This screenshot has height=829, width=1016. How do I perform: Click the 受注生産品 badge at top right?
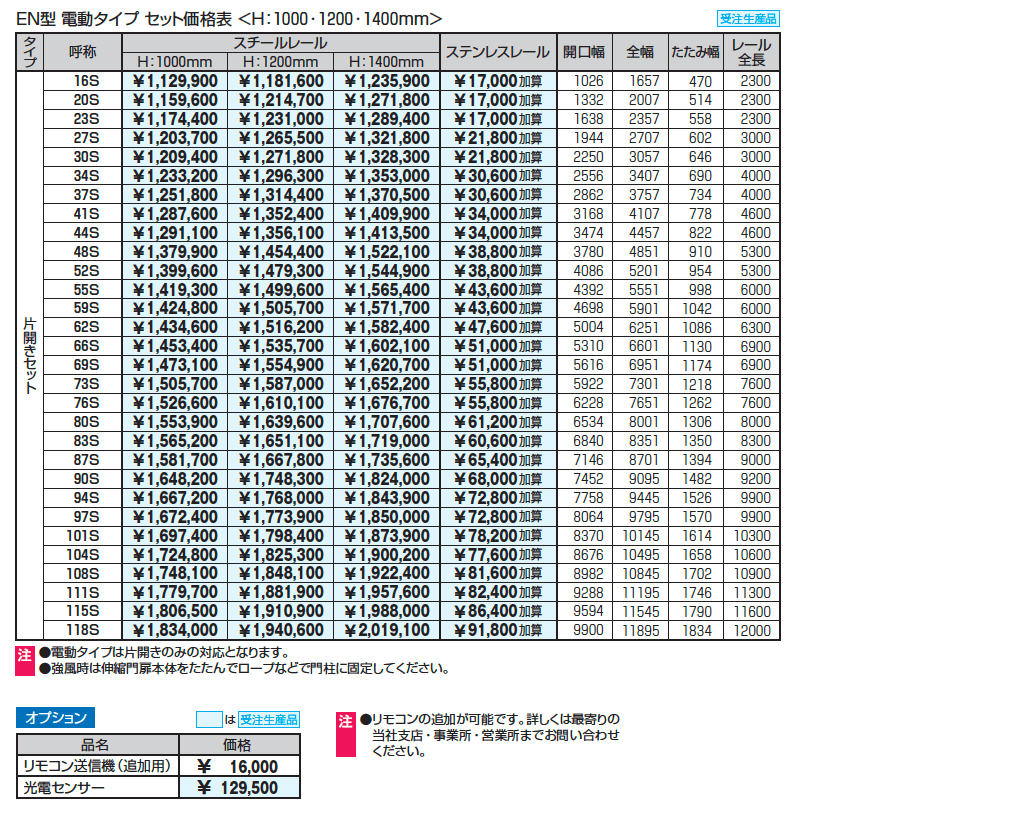tap(748, 18)
